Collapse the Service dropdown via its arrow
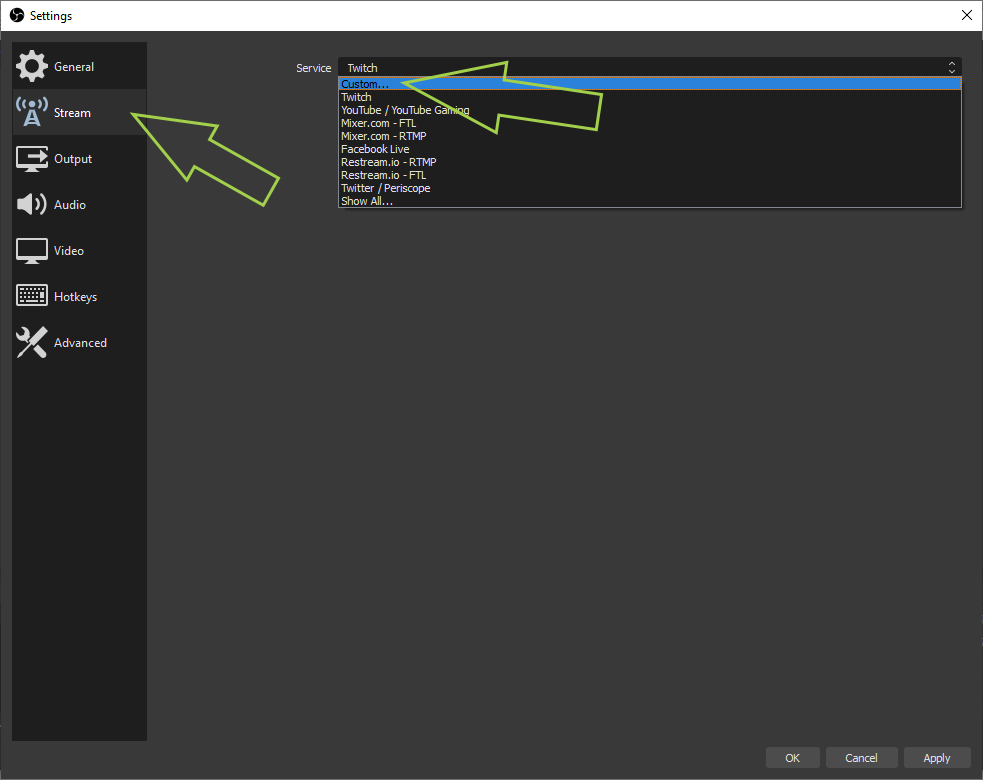The height and width of the screenshot is (780, 983). click(951, 68)
